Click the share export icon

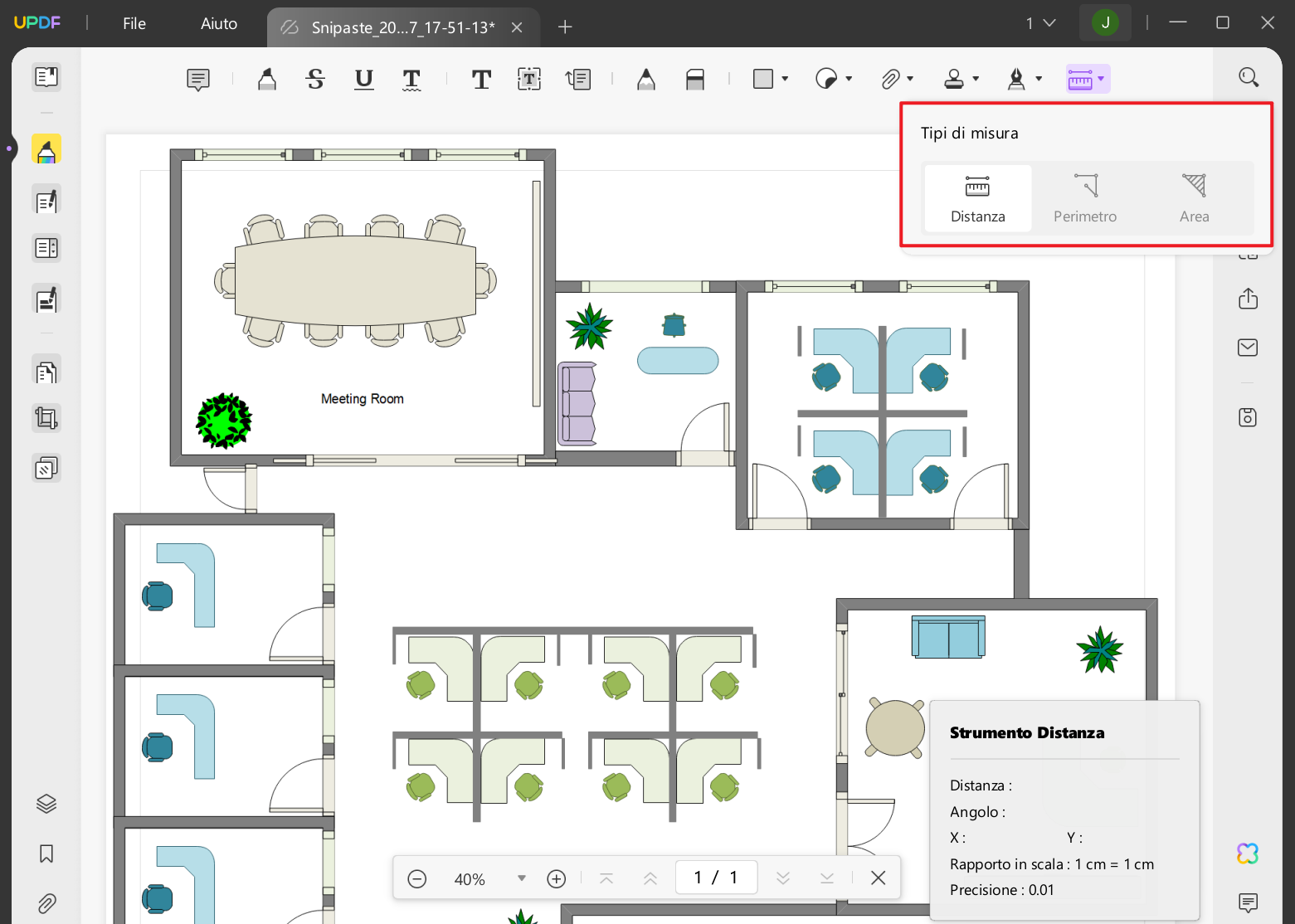1249,299
